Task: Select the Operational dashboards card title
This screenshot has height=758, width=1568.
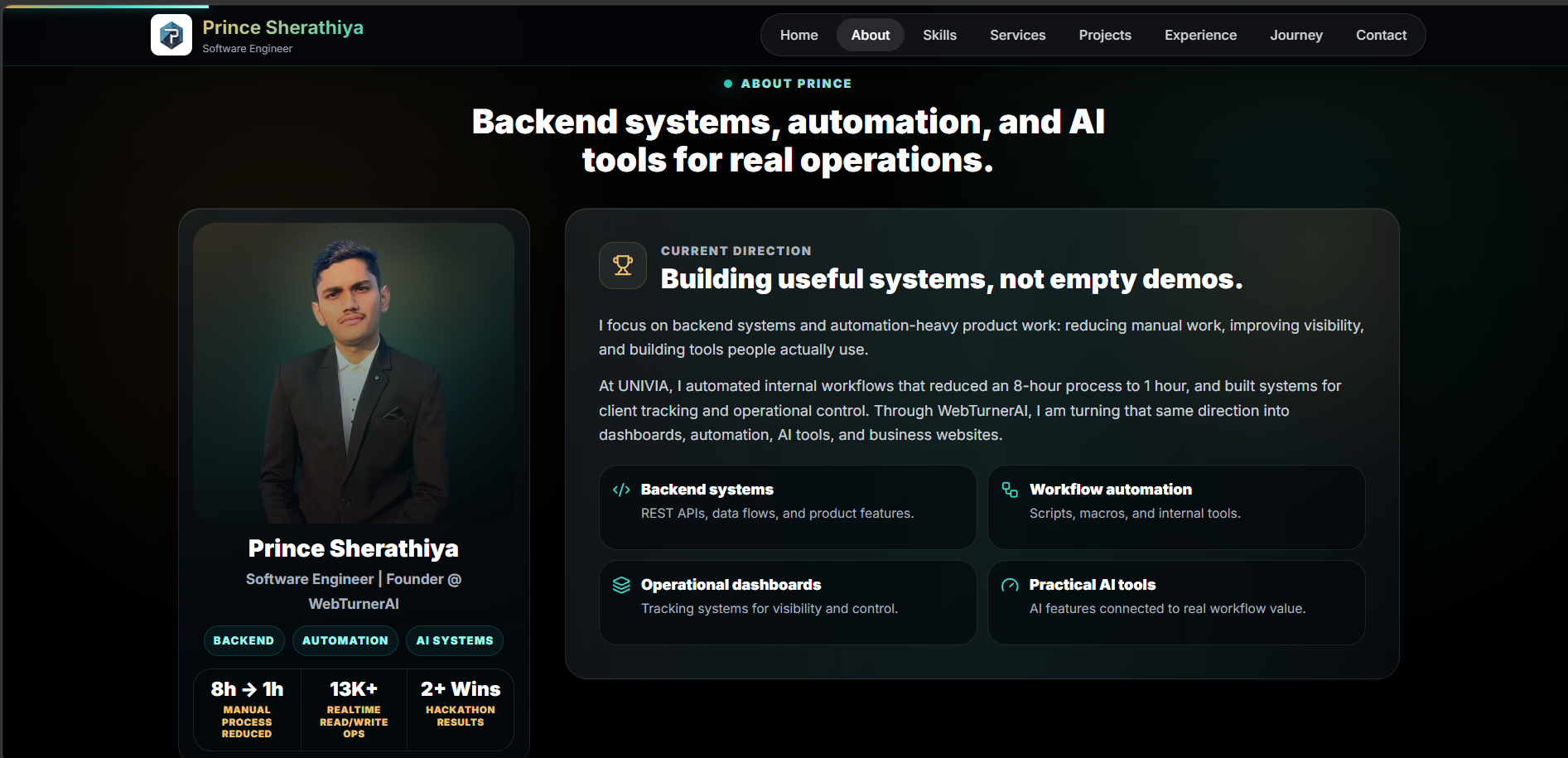Action: (x=731, y=585)
